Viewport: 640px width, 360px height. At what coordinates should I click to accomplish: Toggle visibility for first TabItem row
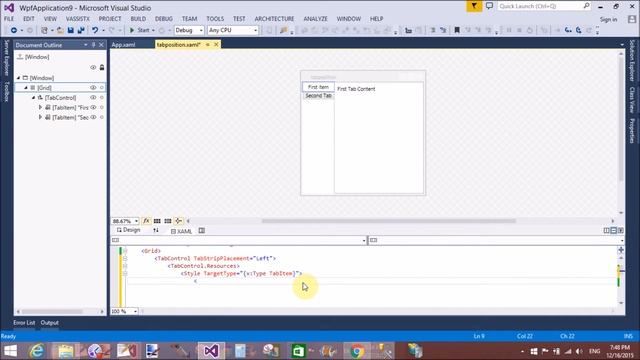(93, 107)
